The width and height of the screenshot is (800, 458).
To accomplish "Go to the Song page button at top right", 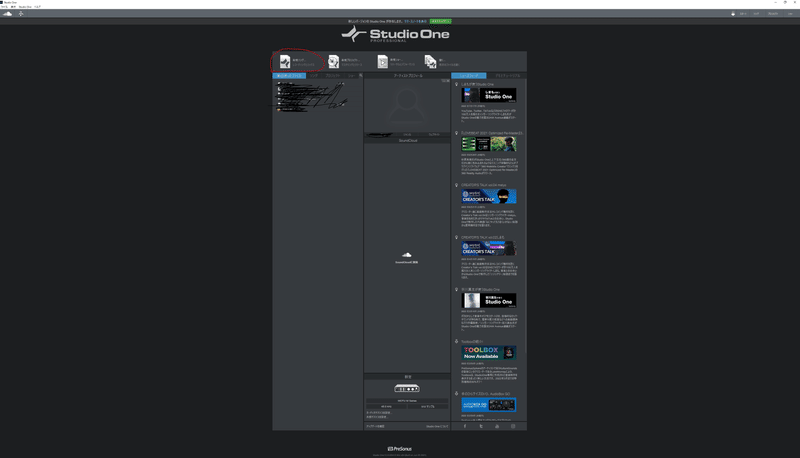I will coord(756,14).
